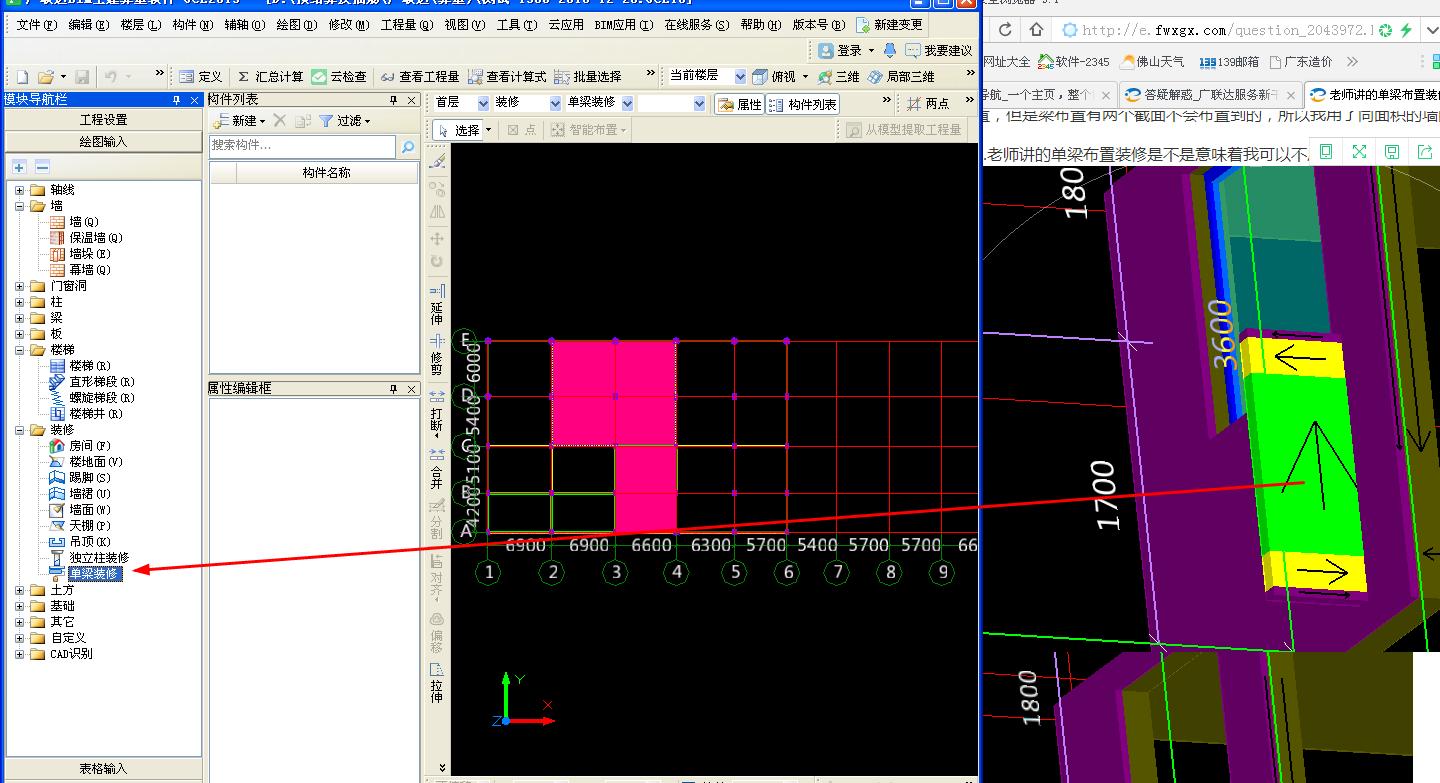Click 新建变更 button
Image resolution: width=1440 pixels, height=783 pixels.
(x=890, y=25)
